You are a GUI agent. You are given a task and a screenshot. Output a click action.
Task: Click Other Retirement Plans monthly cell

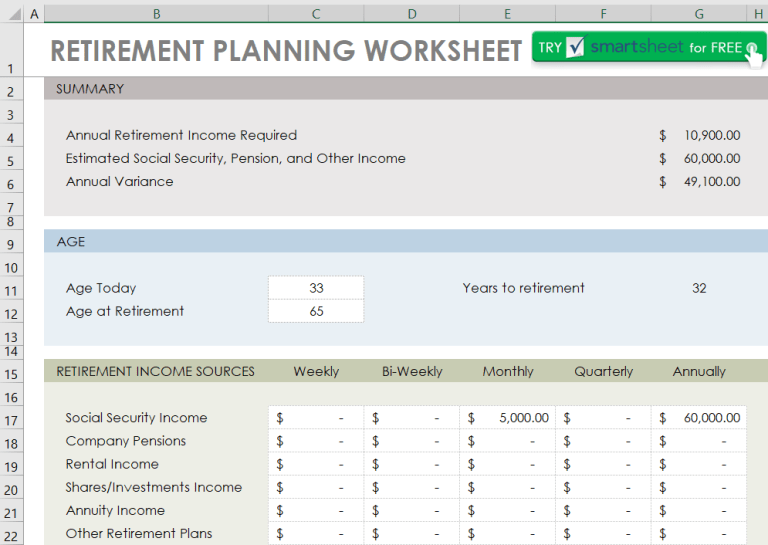coord(507,534)
